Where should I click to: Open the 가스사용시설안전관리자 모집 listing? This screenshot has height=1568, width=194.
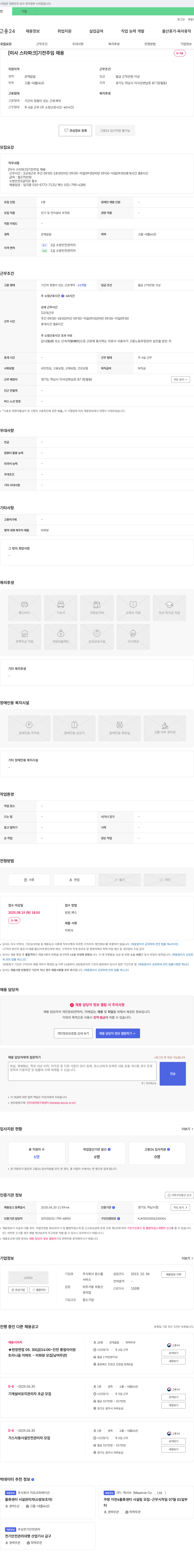pos(29,1438)
